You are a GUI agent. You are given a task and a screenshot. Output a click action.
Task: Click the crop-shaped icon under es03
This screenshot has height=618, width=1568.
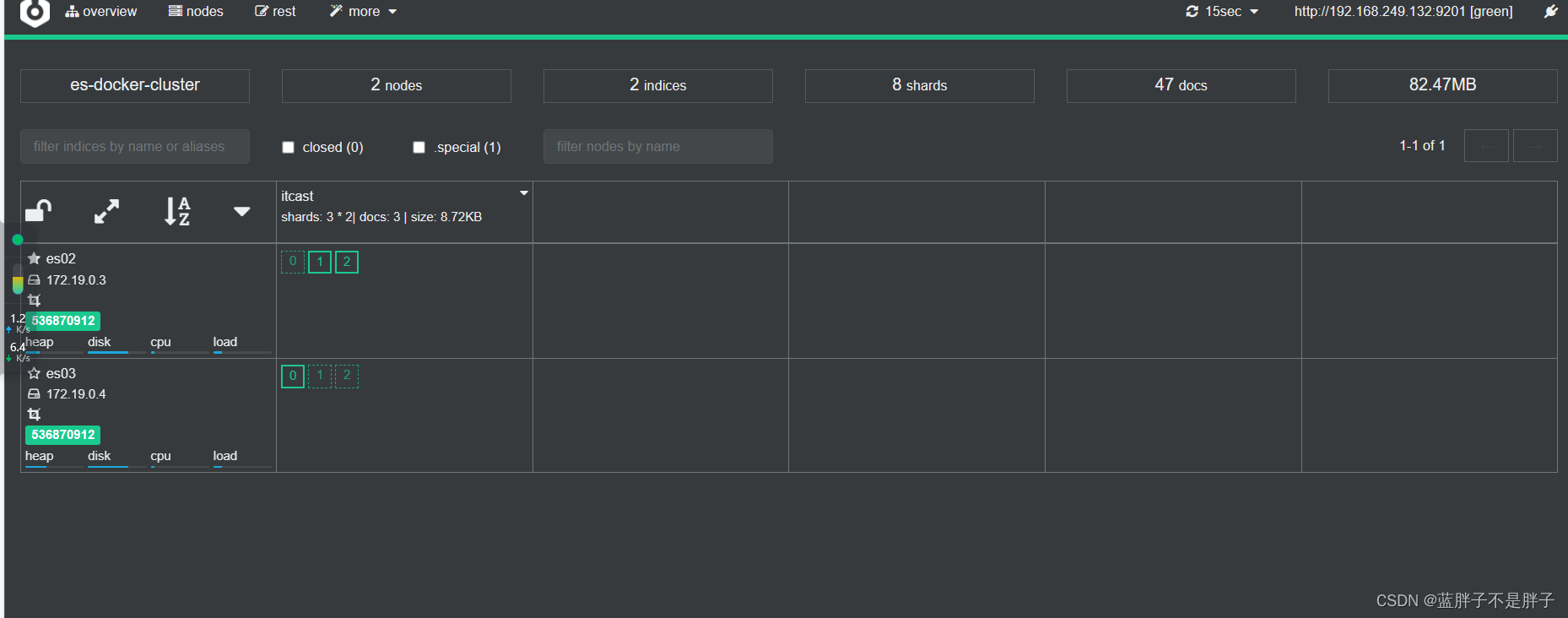point(34,415)
